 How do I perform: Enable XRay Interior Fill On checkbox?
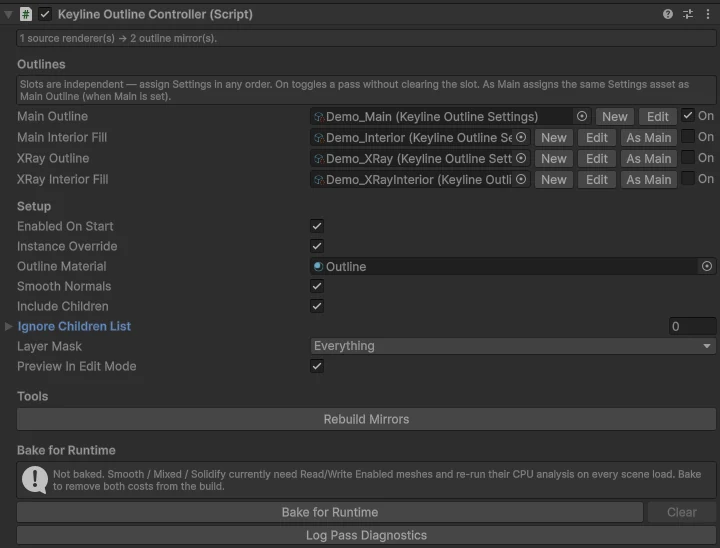pos(687,178)
